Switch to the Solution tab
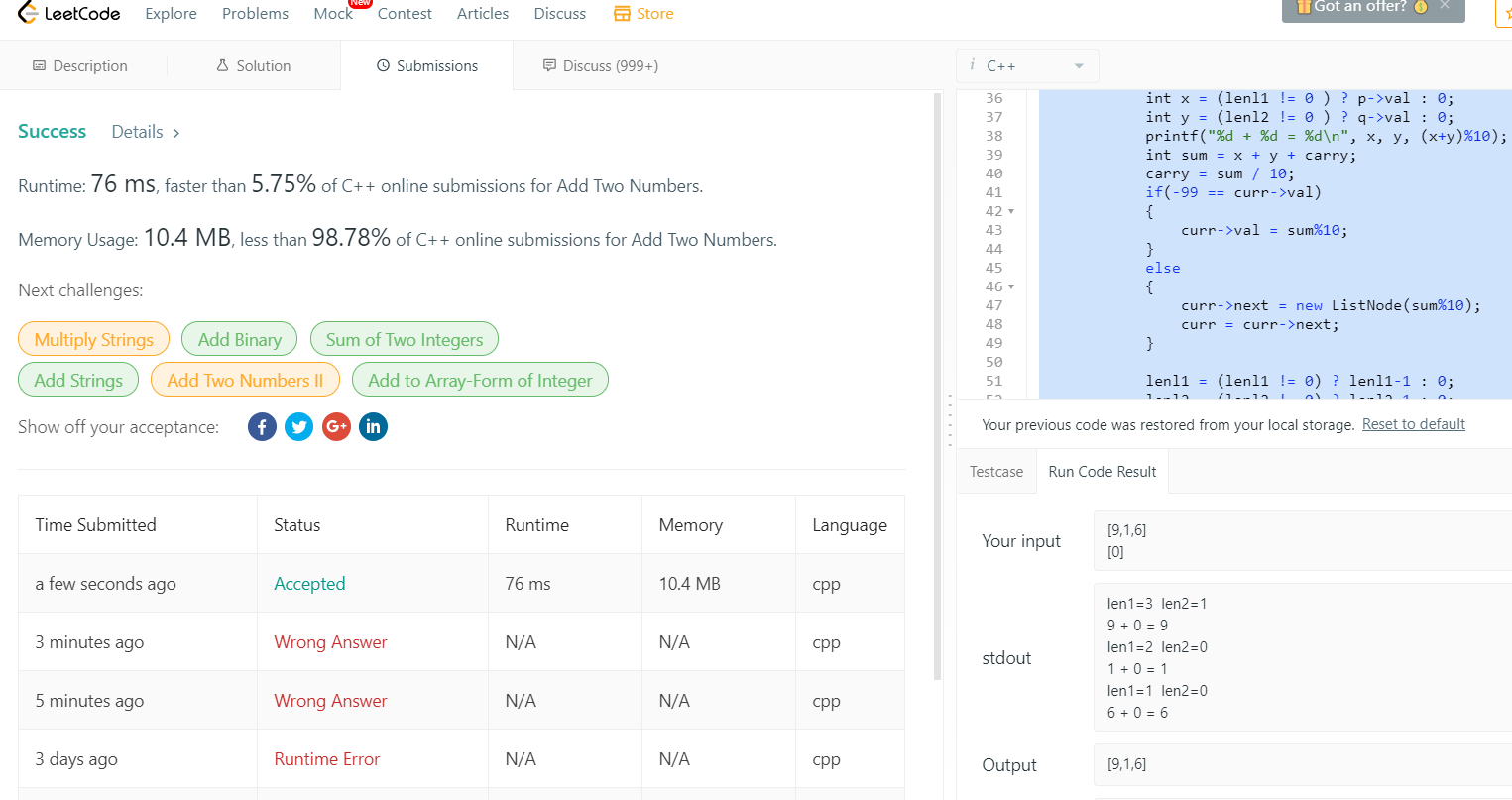The height and width of the screenshot is (800, 1512). (254, 66)
